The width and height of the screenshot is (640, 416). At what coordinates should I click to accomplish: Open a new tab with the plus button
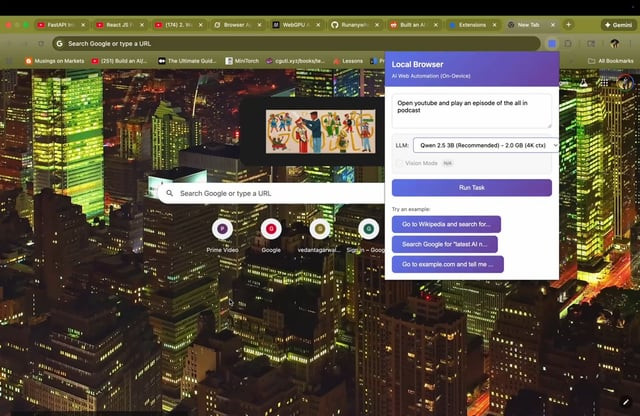(568, 25)
